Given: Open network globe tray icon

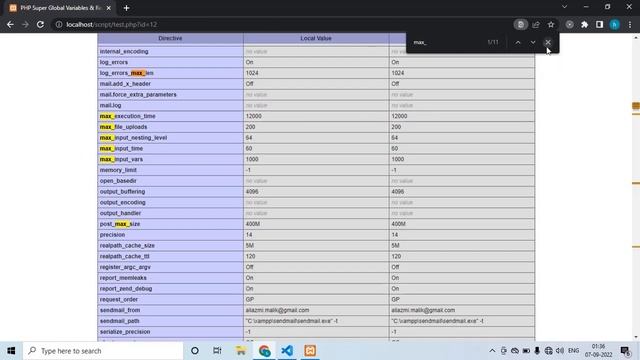Looking at the screenshot, I should 549,351.
